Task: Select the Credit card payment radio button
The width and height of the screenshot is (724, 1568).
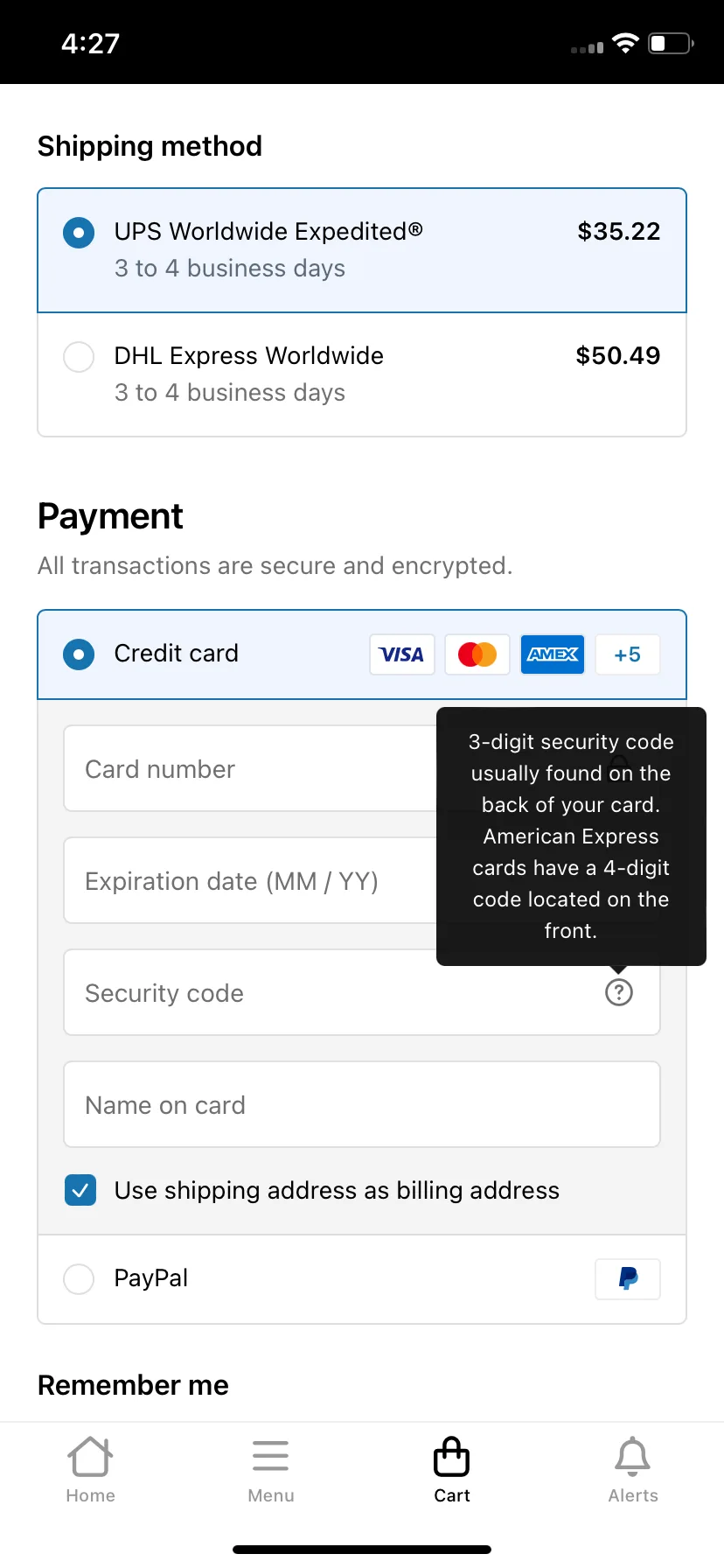Action: click(79, 654)
